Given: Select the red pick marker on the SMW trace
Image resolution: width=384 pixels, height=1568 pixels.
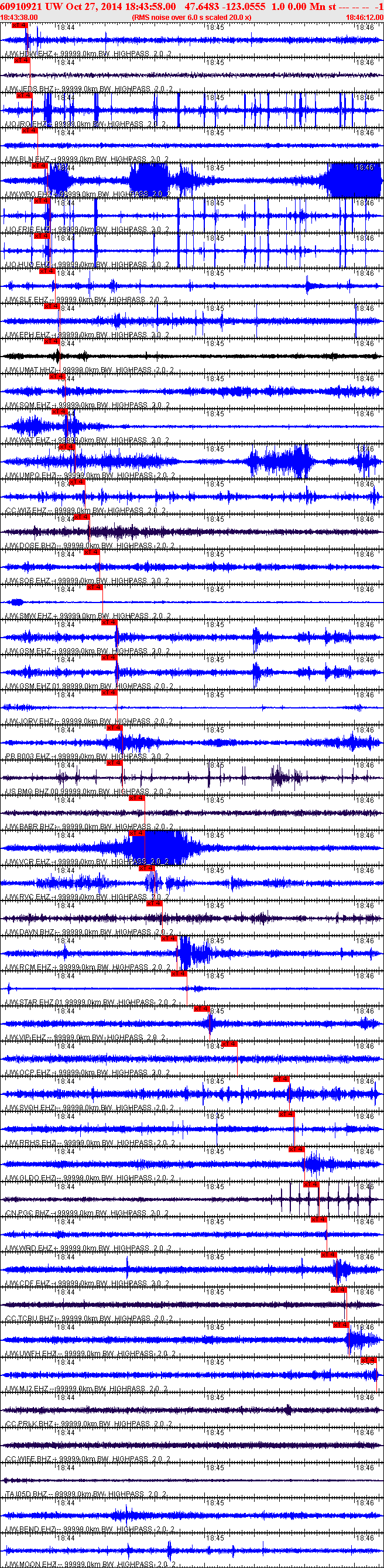Looking at the screenshot, I should tap(94, 587).
